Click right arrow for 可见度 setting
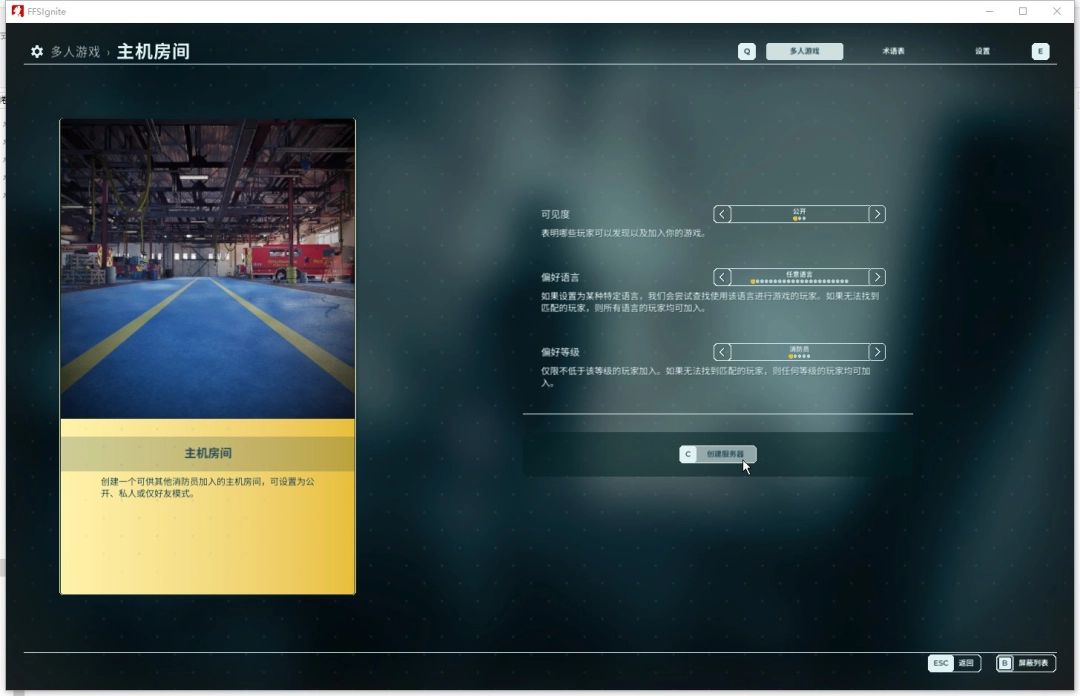The image size is (1080, 696). tap(876, 214)
